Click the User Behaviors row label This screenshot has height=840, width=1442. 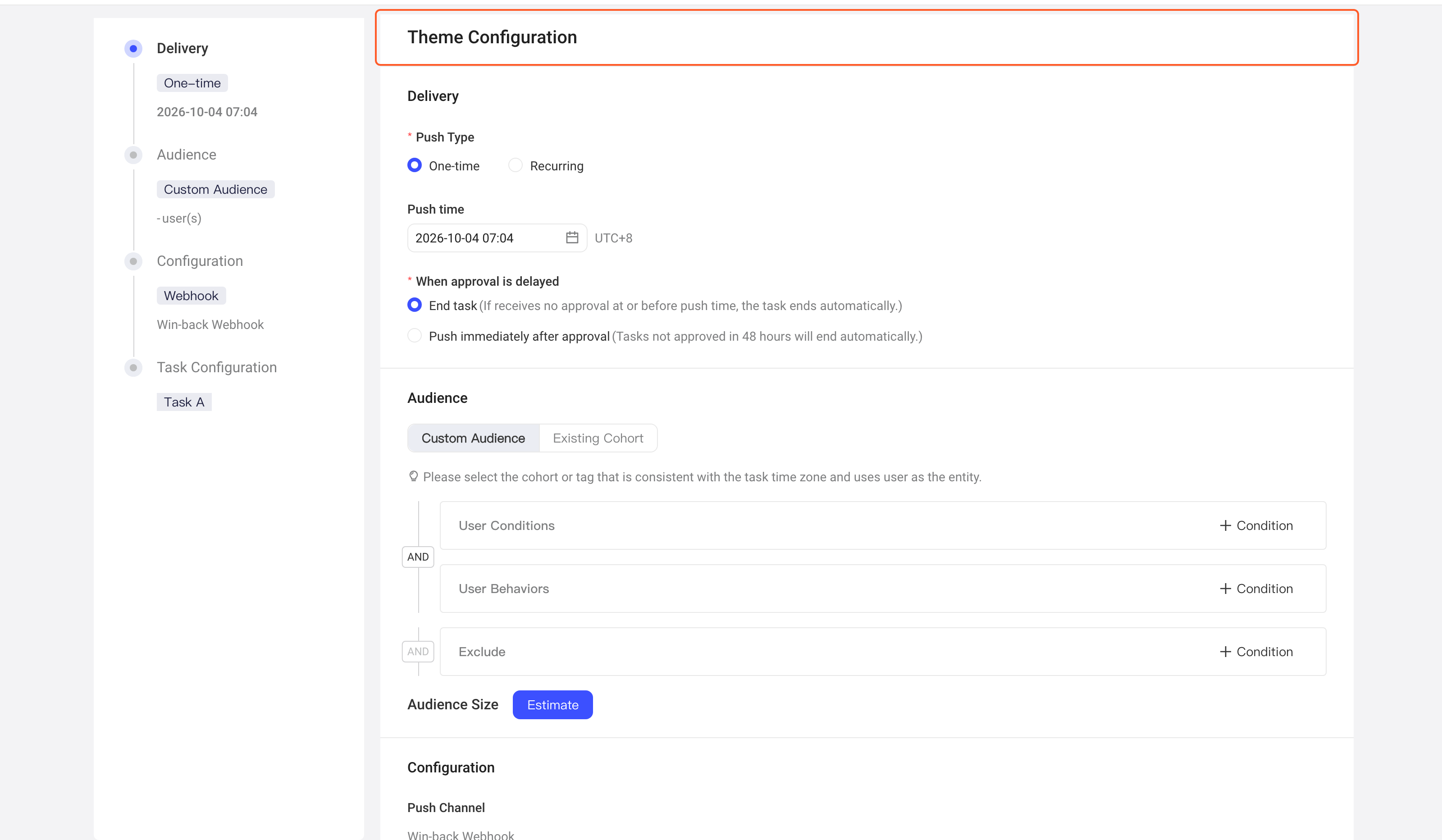pos(503,588)
